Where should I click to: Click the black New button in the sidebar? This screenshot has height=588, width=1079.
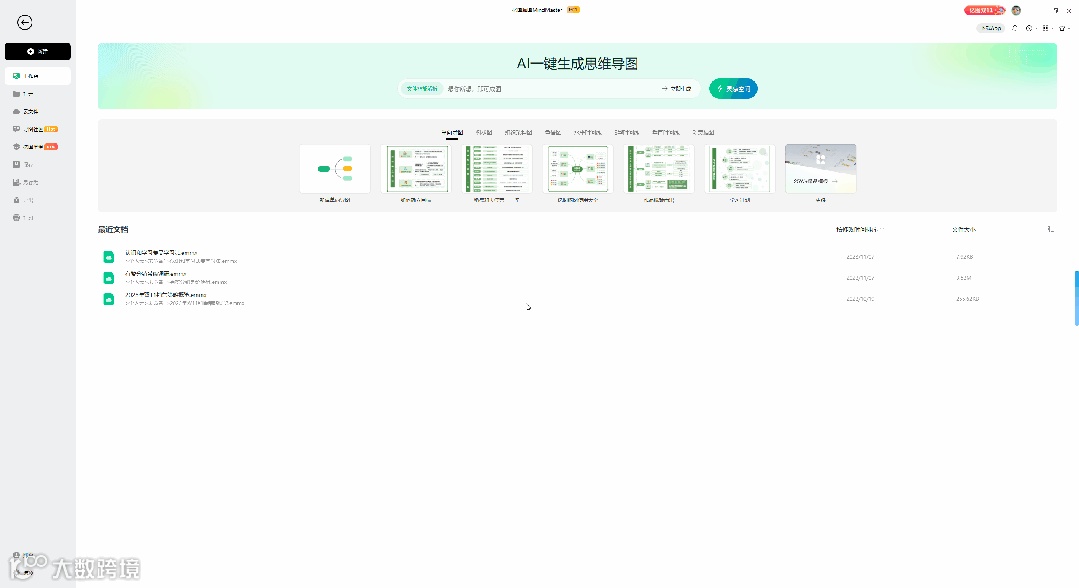37,50
